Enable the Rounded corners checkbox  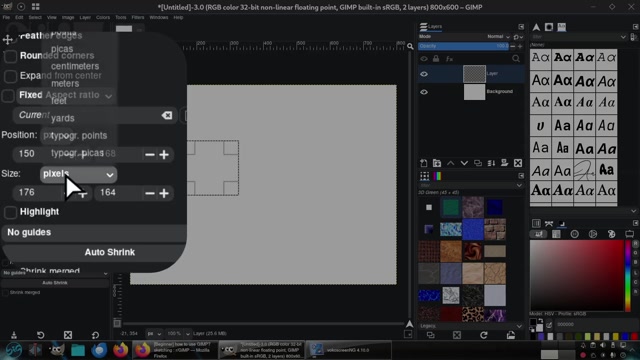click(10, 56)
